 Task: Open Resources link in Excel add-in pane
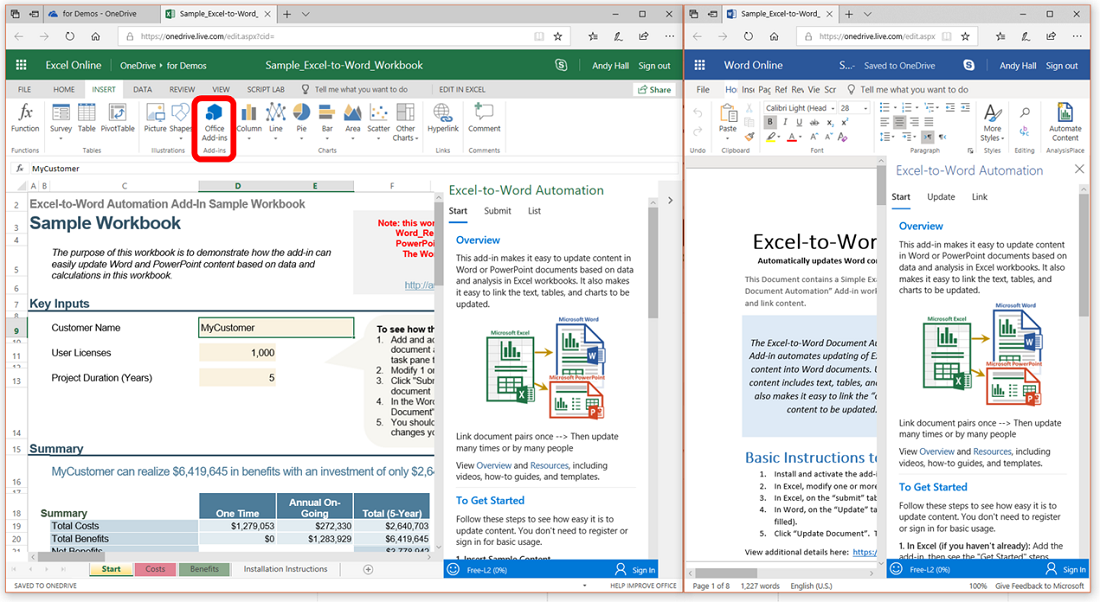549,465
